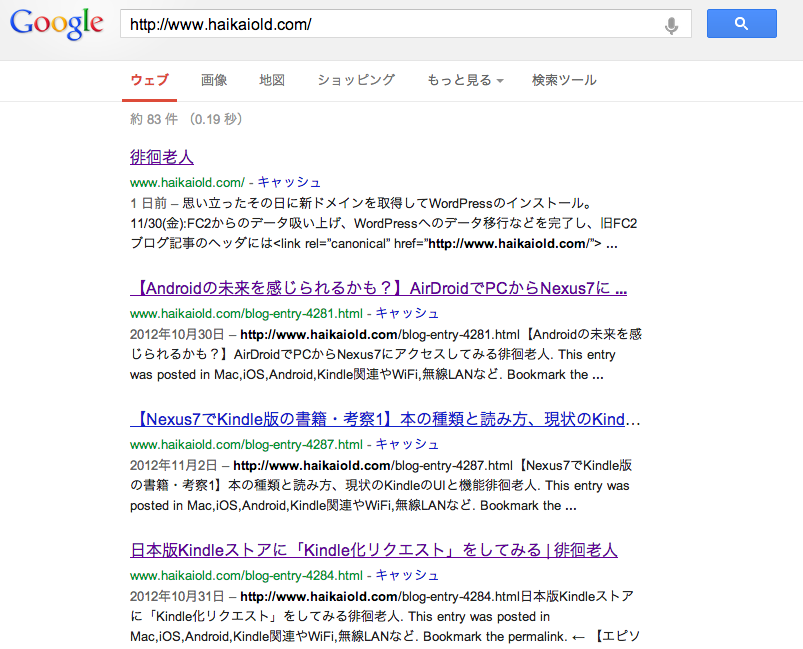Open the Nexus7でKindle版の書籍 result title
The height and width of the screenshot is (649, 803).
click(385, 420)
